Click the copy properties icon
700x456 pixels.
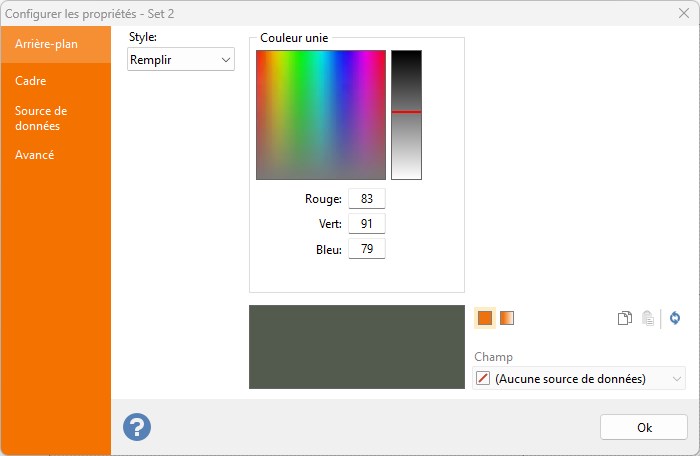[x=625, y=318]
